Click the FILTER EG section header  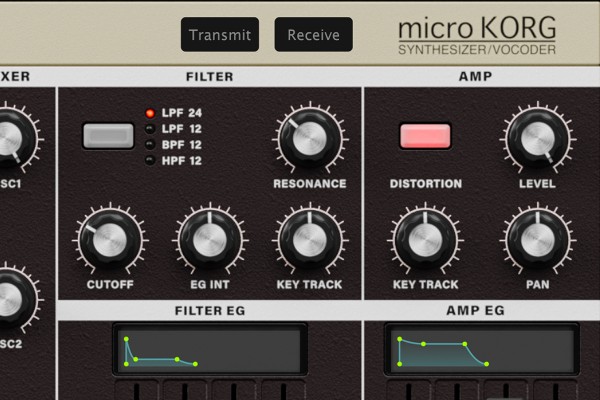(210, 310)
